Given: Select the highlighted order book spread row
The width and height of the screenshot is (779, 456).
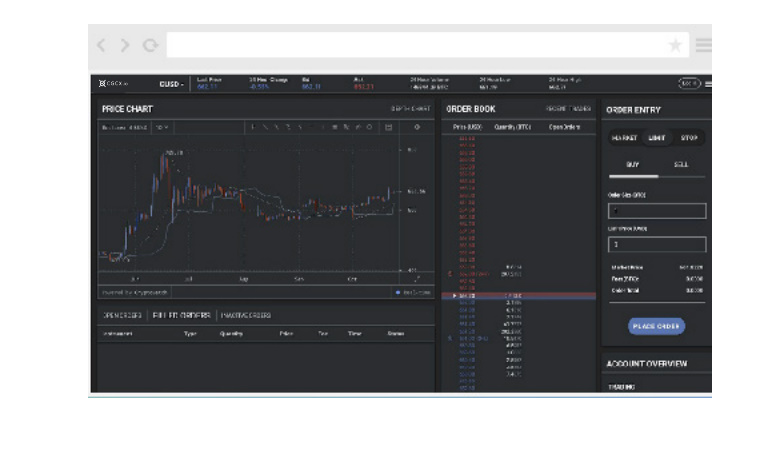Looking at the screenshot, I should pos(519,296).
